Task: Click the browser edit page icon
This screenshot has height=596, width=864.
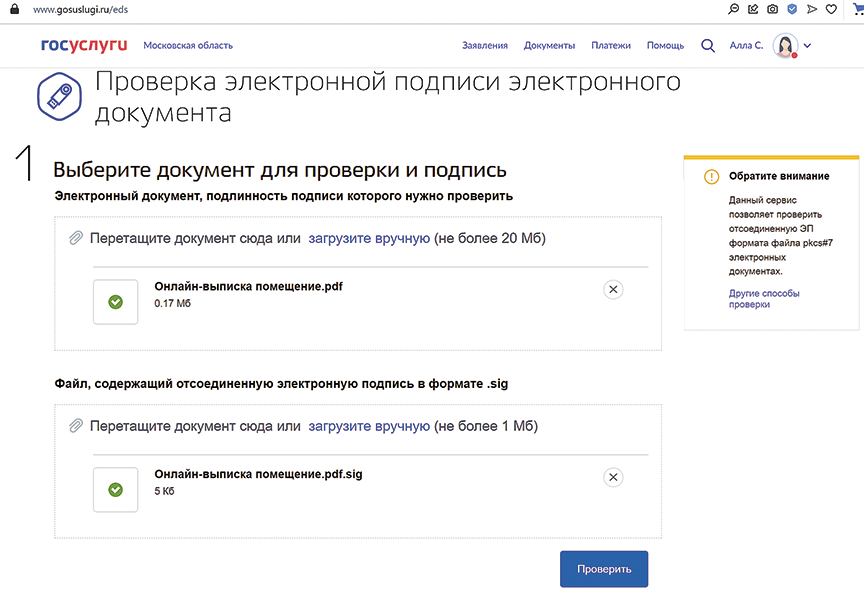Action: [753, 8]
